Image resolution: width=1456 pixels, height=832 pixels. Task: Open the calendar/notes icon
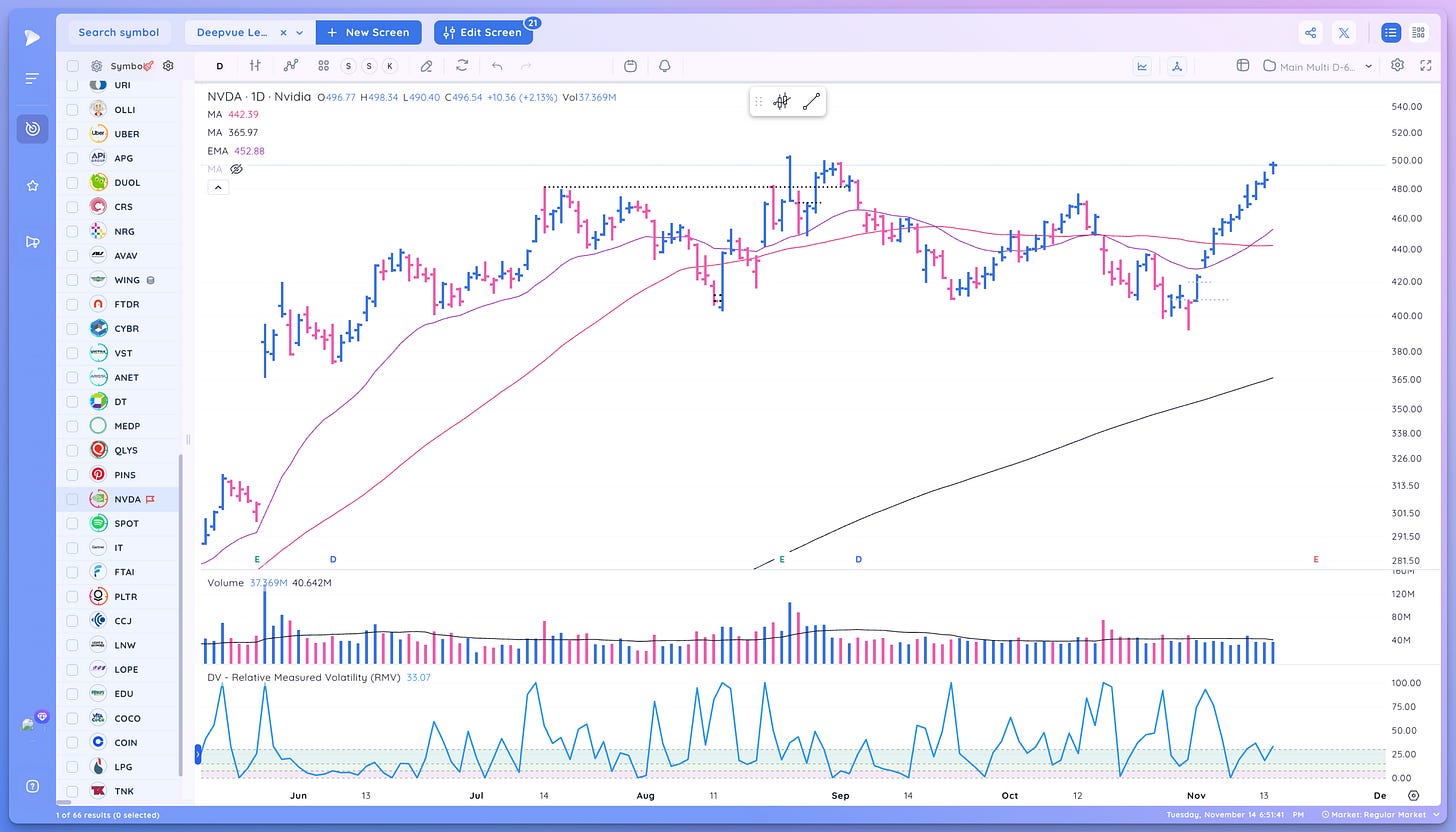click(630, 66)
